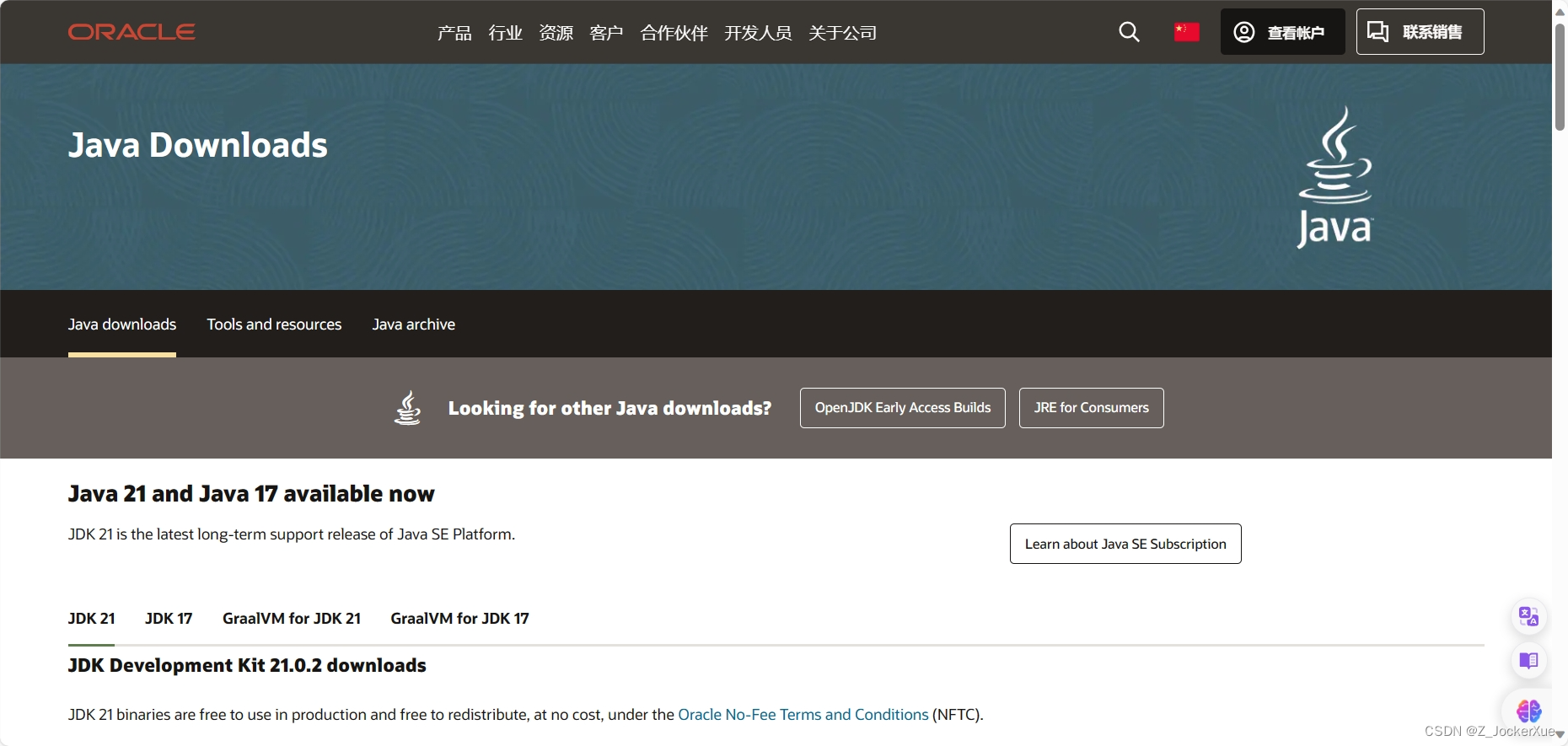Select the Java downloads tab
1568x746 pixels.
122,325
